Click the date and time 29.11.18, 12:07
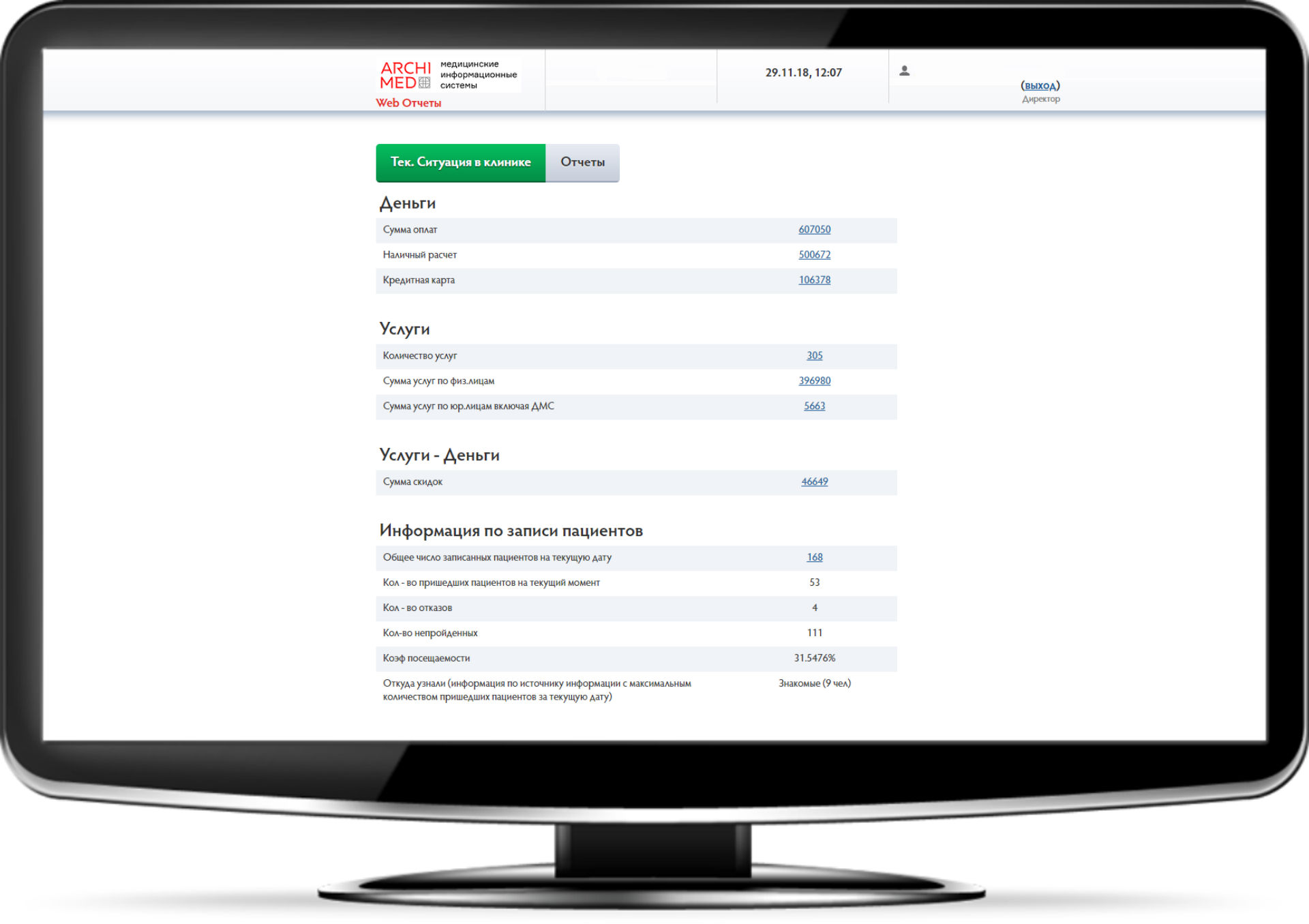Image resolution: width=1309 pixels, height=924 pixels. click(x=803, y=72)
